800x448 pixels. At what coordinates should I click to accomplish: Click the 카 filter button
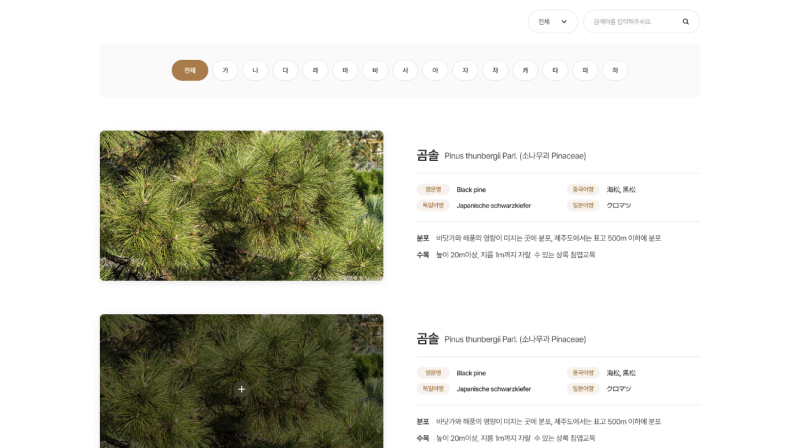tap(525, 70)
